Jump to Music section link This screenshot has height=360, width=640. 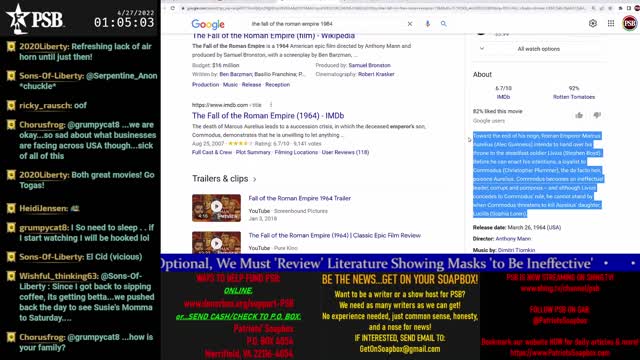(230, 84)
